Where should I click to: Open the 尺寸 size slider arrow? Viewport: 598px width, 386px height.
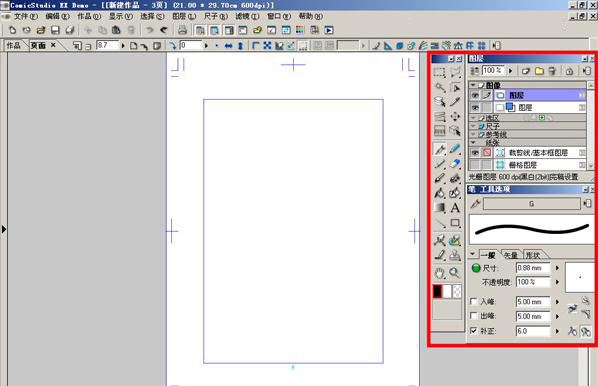click(557, 268)
